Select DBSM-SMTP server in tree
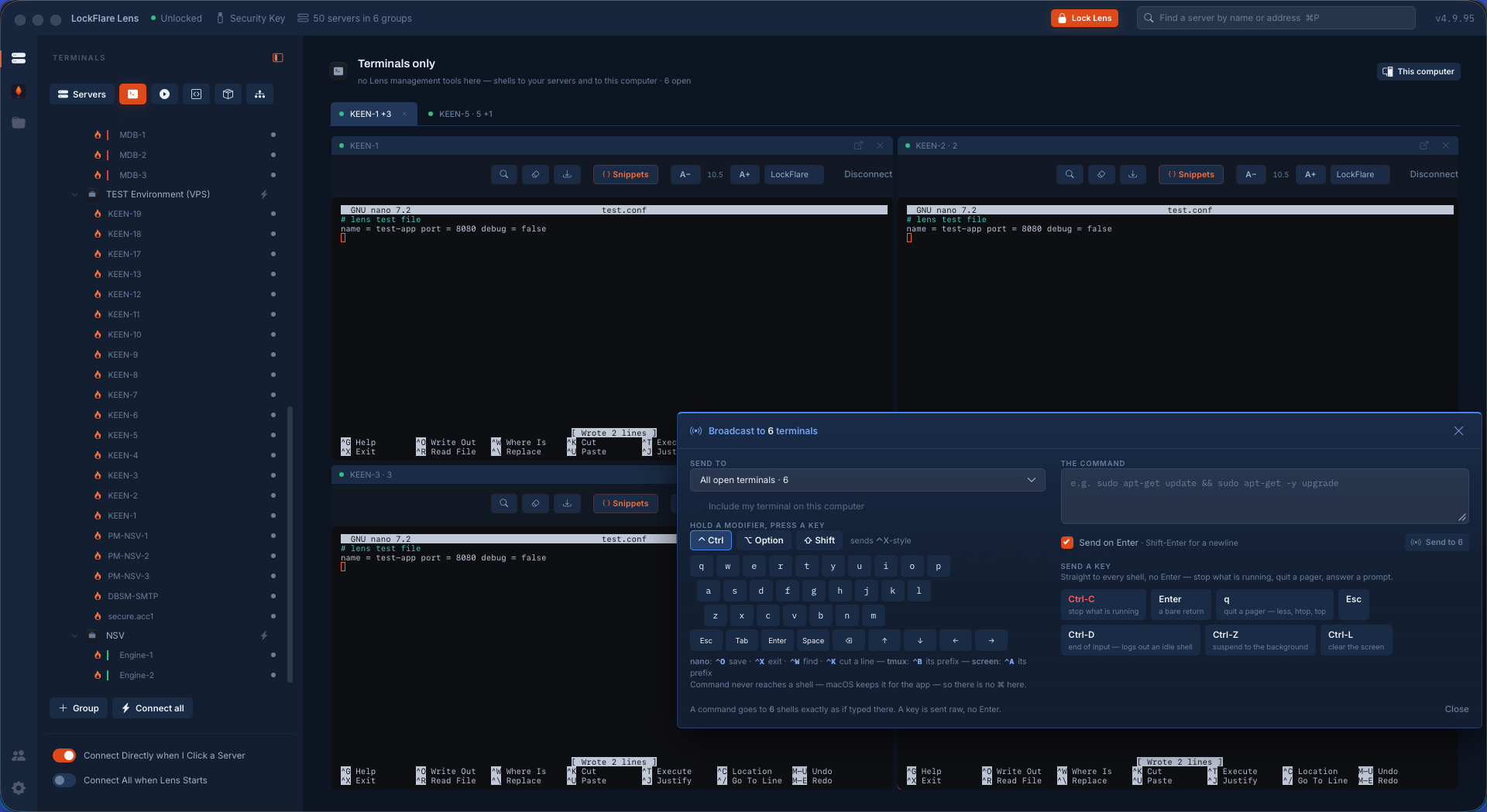This screenshot has width=1487, height=812. point(133,597)
